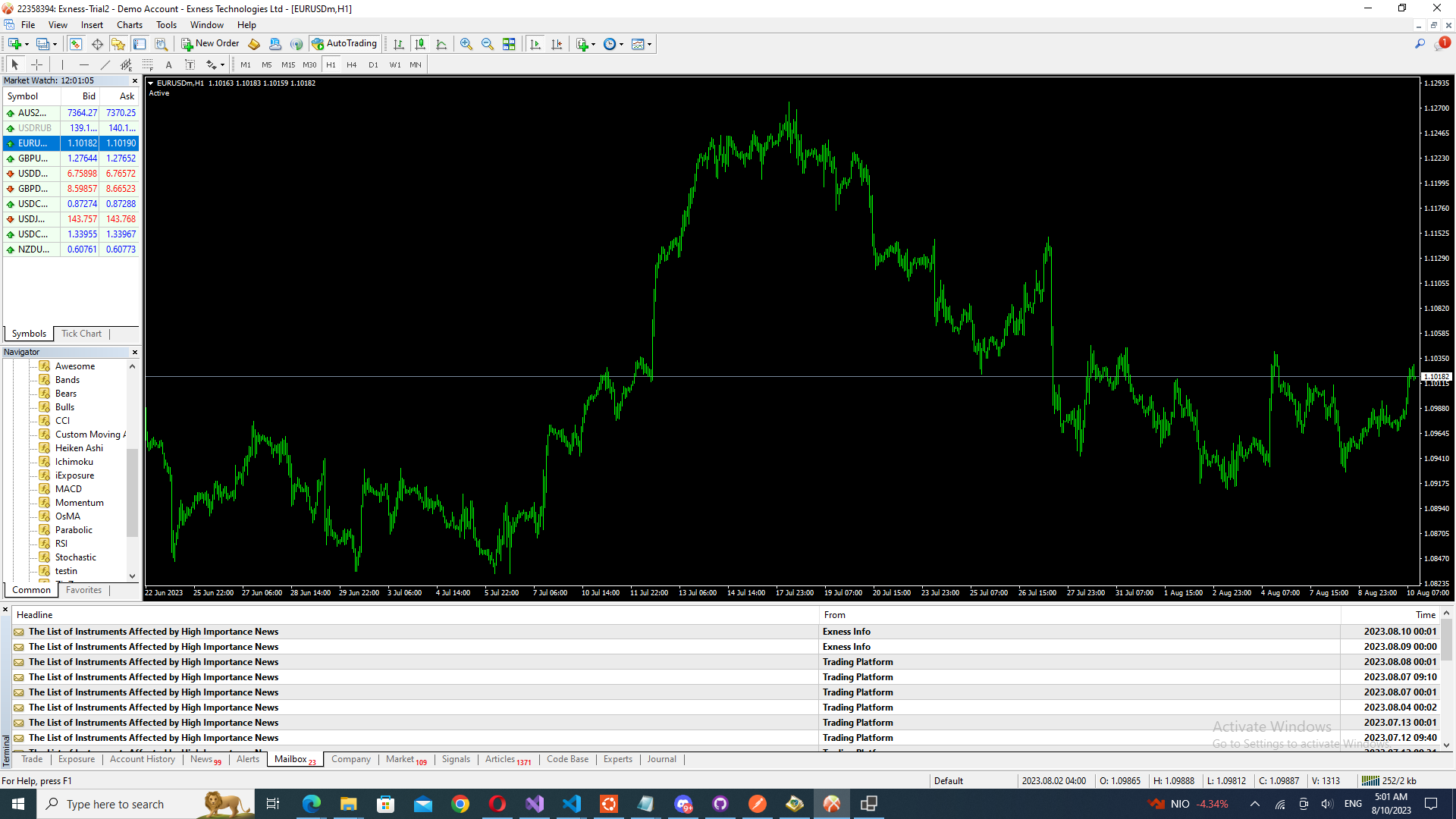
Task: Click the Tile Windows icon
Action: [x=509, y=44]
